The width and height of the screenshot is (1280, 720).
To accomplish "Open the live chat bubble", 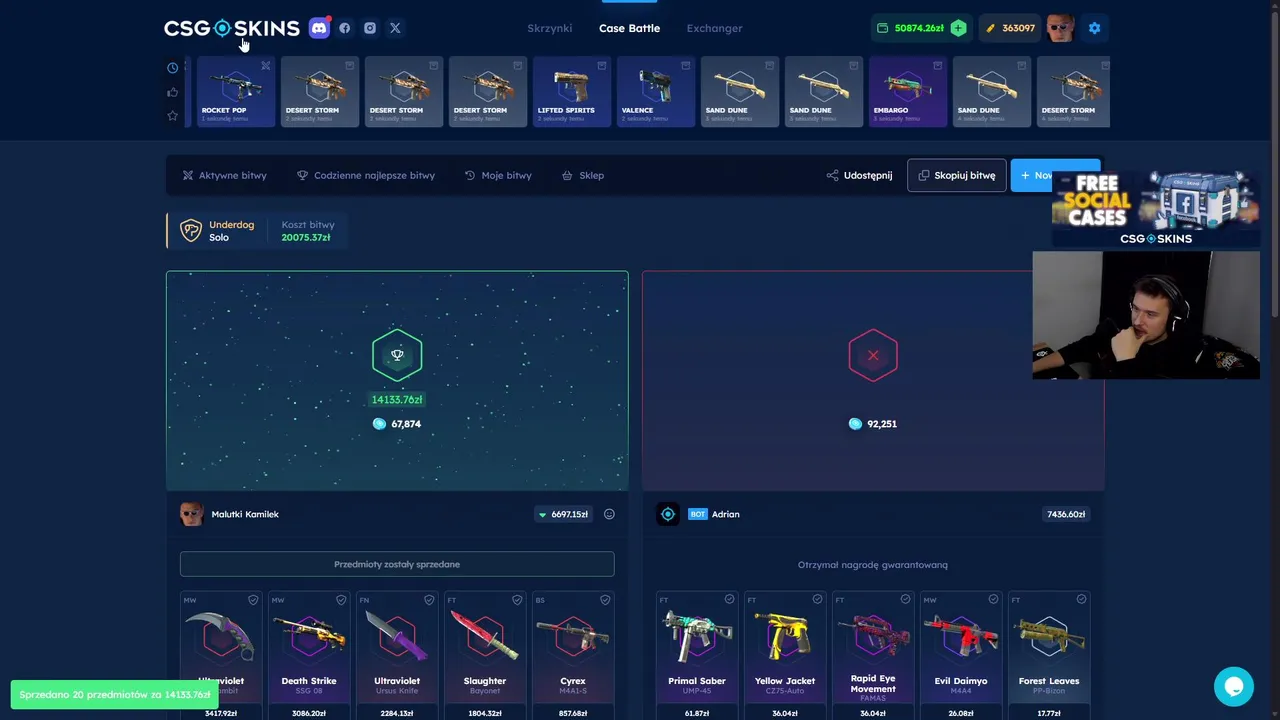I will 1234,687.
